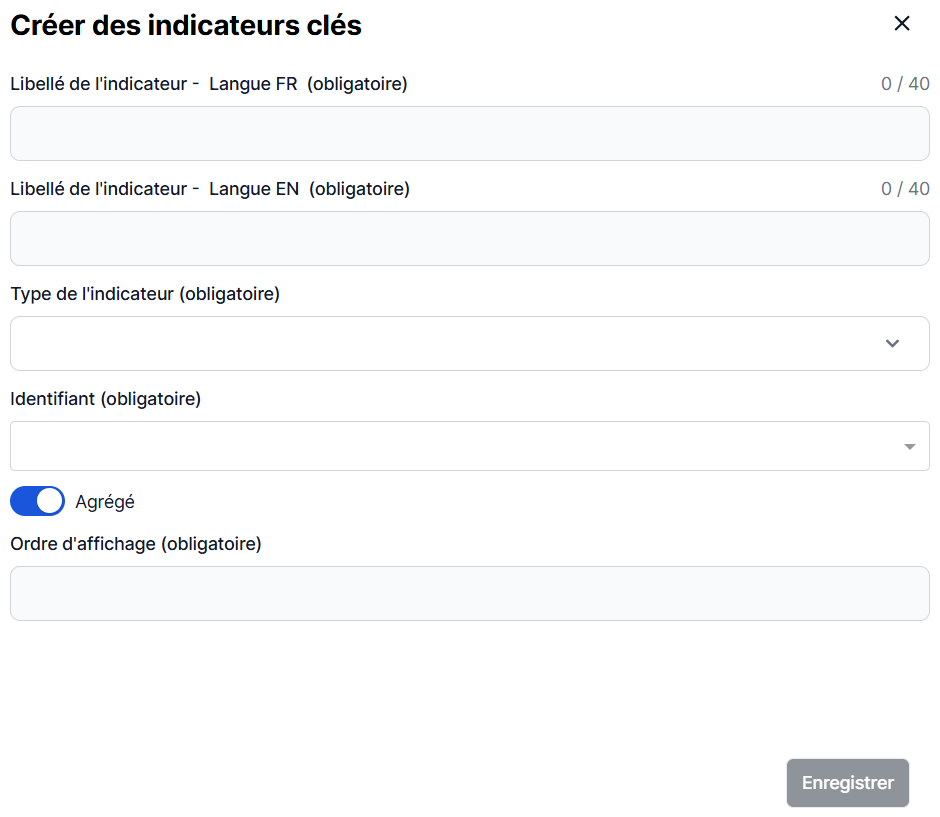Click the chevron in the Type de l'indicateur field

[x=893, y=344]
